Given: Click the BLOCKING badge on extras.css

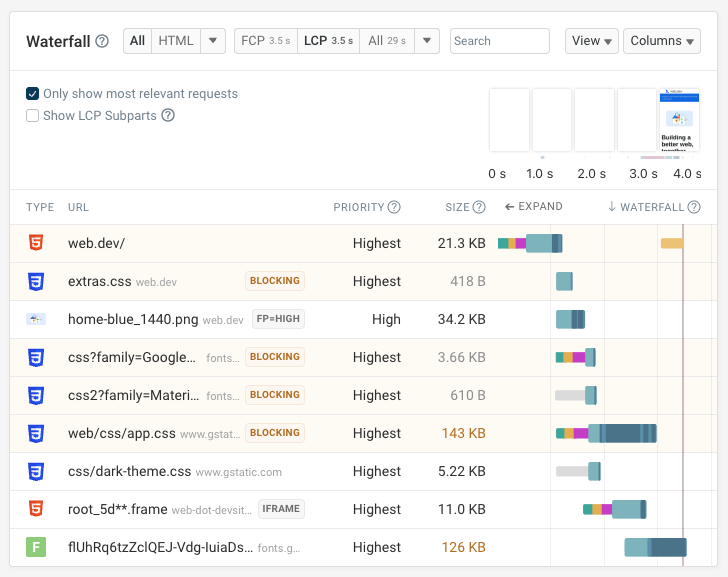Looking at the screenshot, I should [x=275, y=281].
